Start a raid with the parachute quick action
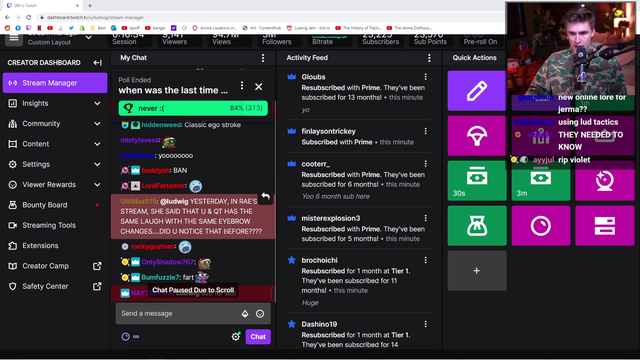Image resolution: width=640 pixels, height=360 pixels. pos(477,136)
